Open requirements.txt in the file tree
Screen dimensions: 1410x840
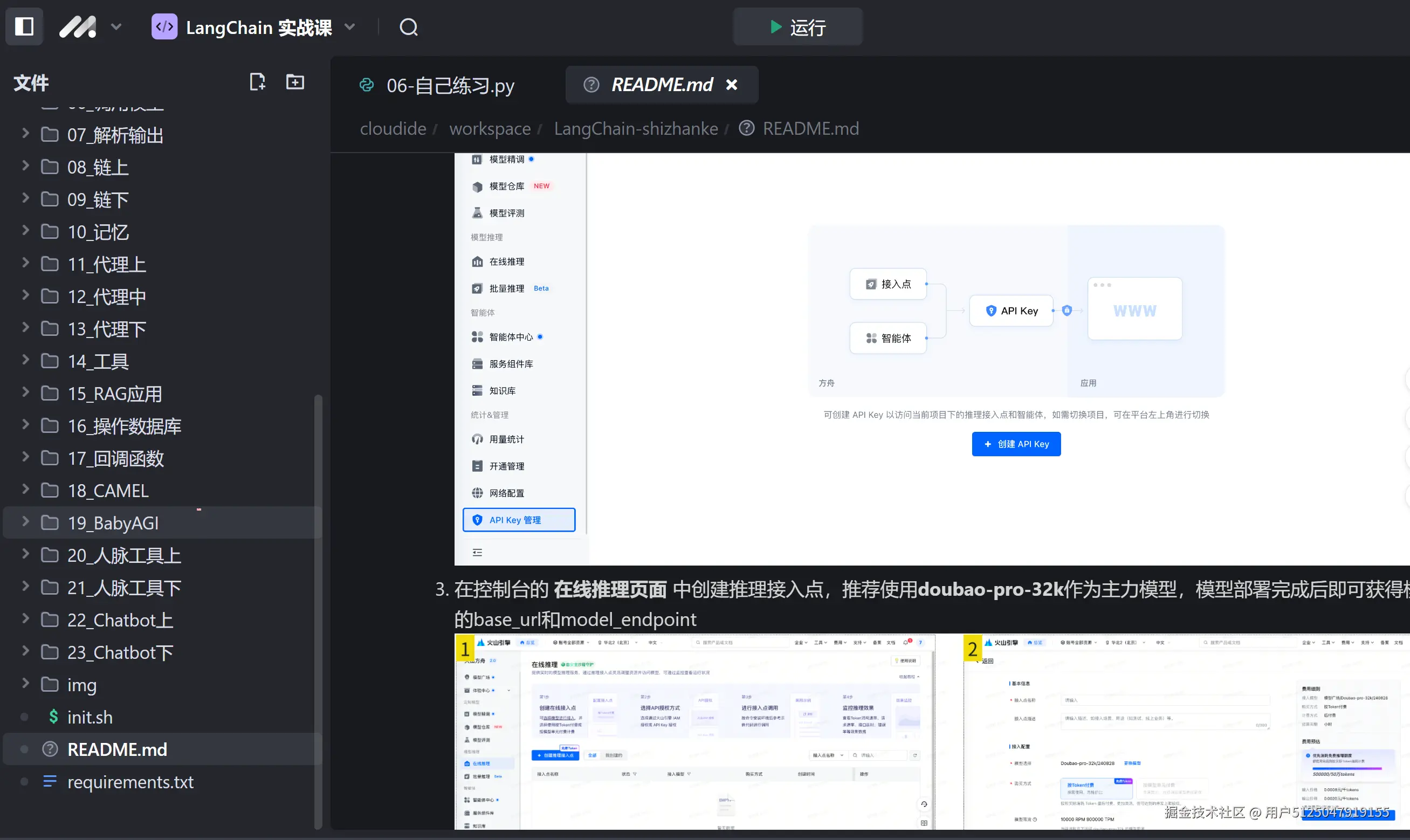130,782
